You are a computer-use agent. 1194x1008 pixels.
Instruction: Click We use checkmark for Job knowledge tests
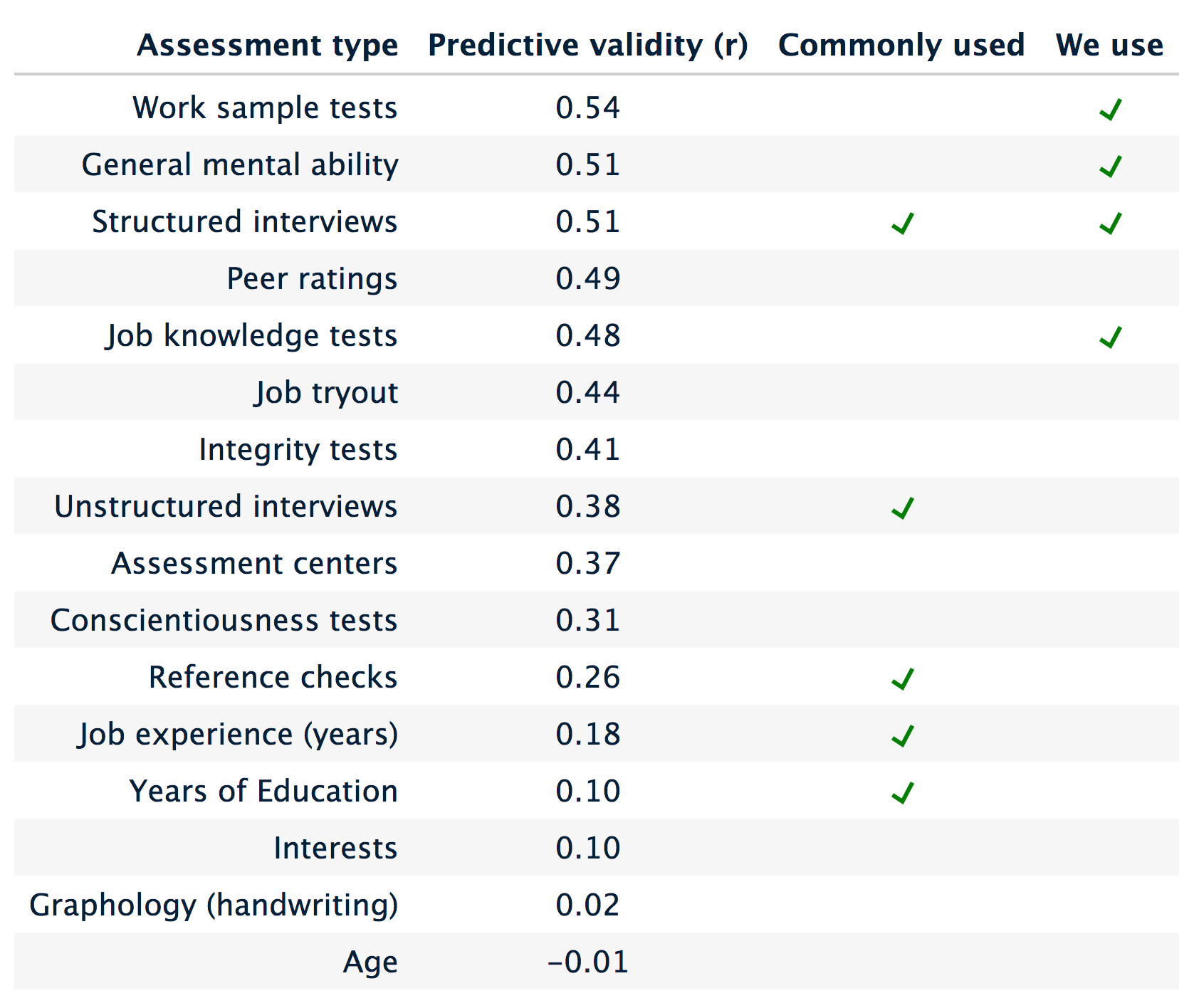coord(1110,337)
